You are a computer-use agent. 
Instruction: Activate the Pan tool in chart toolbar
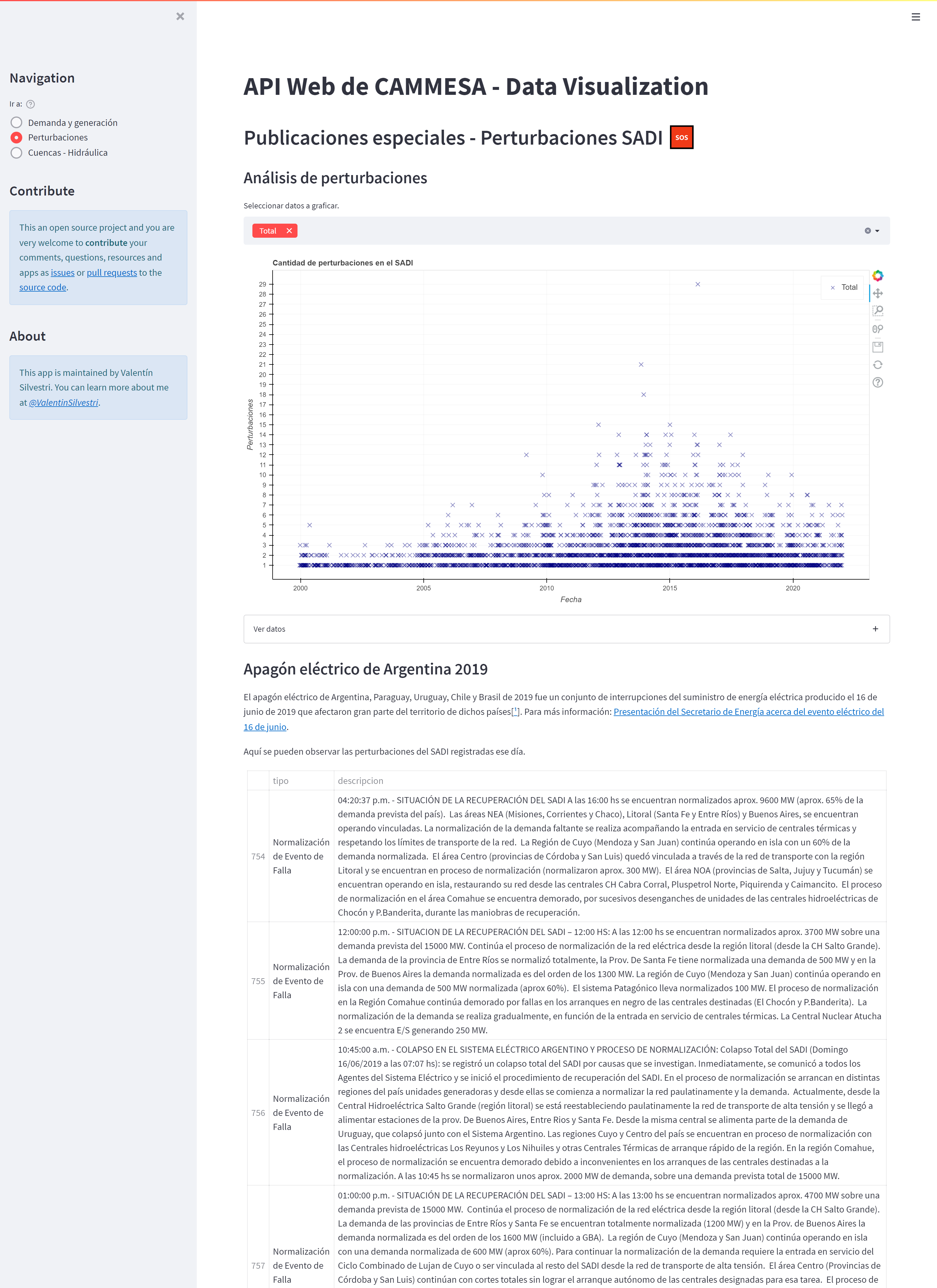(x=878, y=294)
